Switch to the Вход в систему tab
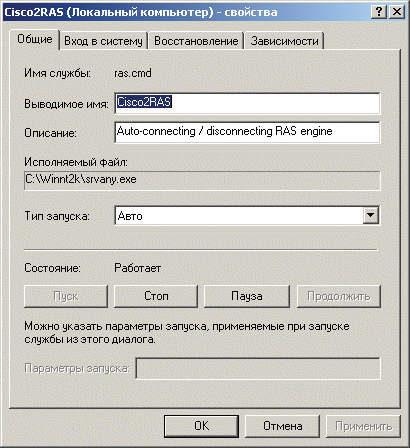 click(103, 41)
